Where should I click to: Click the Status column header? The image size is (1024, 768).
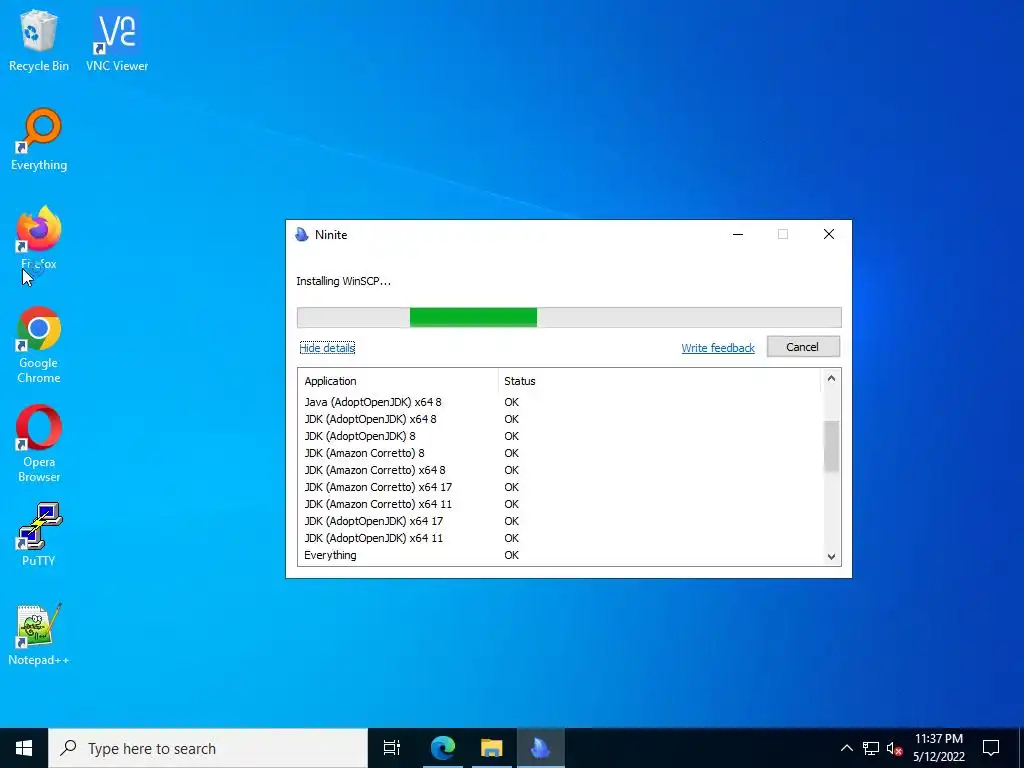pos(660,381)
